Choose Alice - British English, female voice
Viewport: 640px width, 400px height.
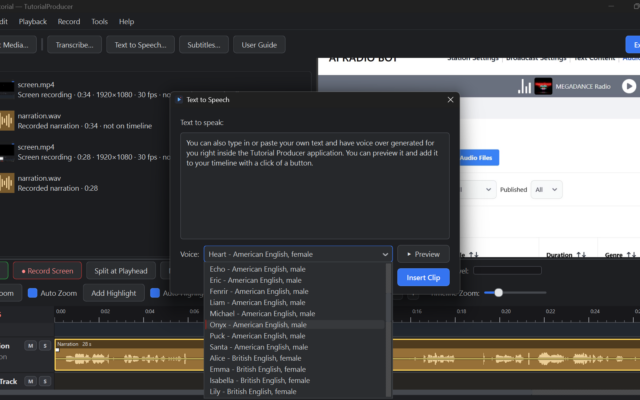pos(295,358)
